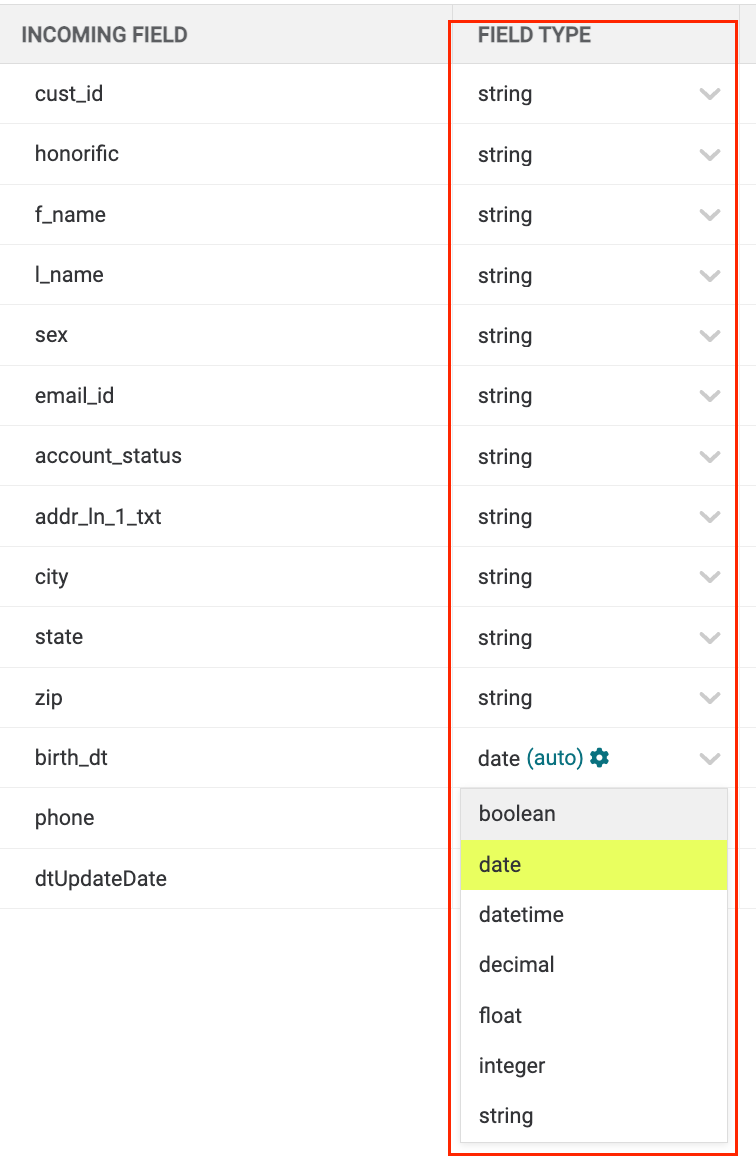Image resolution: width=756 pixels, height=1176 pixels.
Task: Choose the highlighted date option
Action: tap(594, 865)
